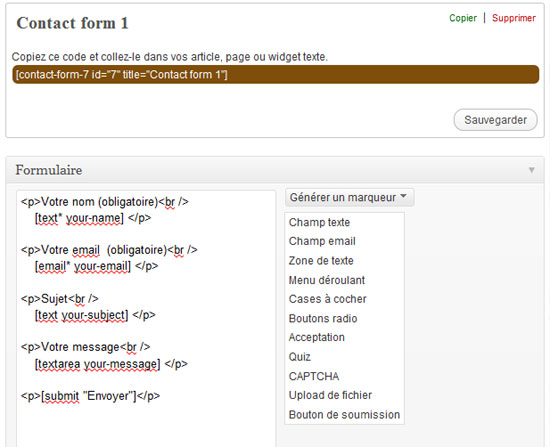Choose Upload de fichier tag option
The height and width of the screenshot is (447, 550).
pyautogui.click(x=330, y=395)
